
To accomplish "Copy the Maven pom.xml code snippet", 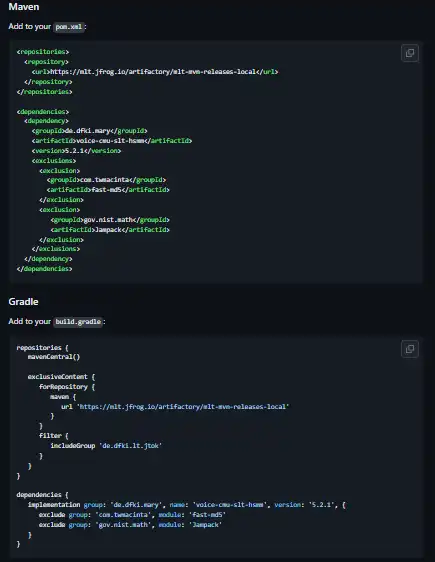I will click(410, 53).
